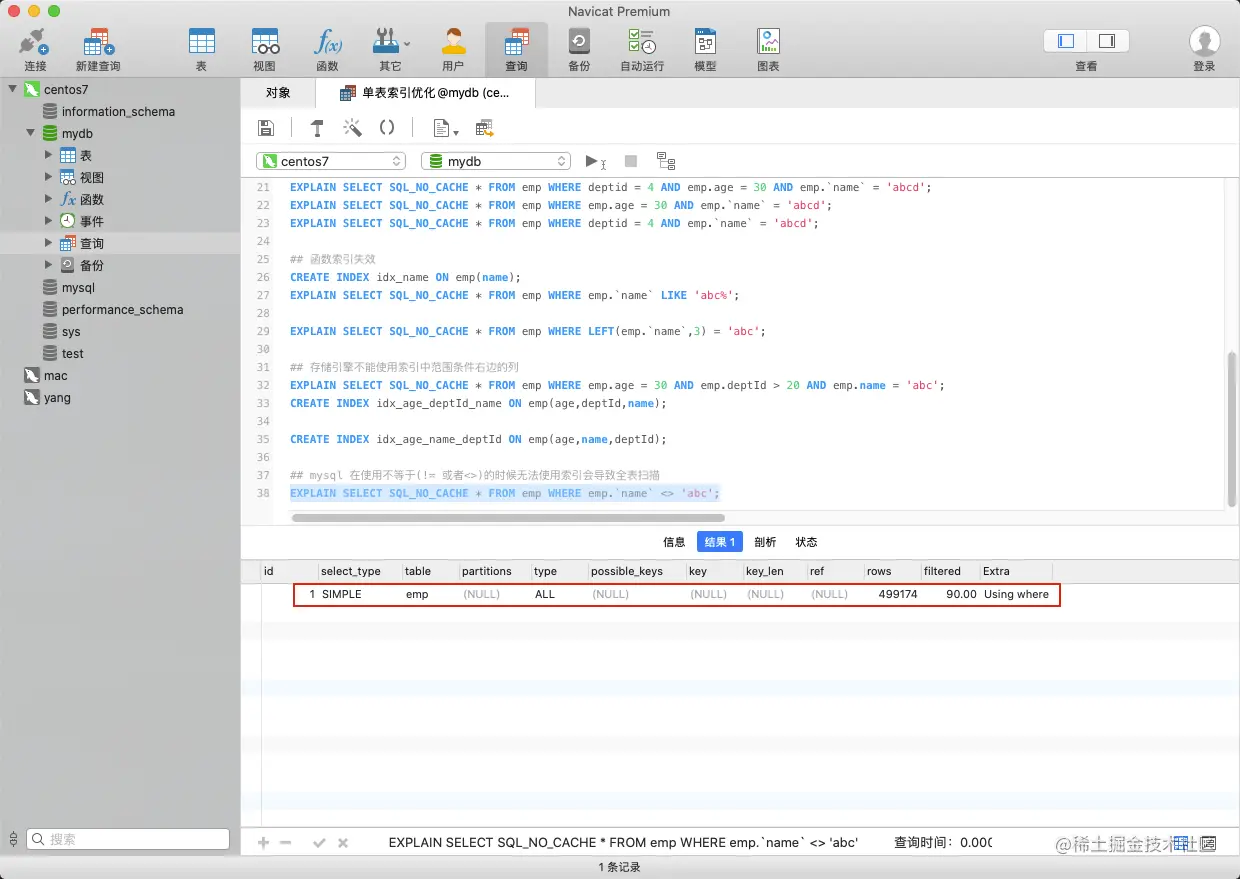
Task: Open the centos7 connection dropdown
Action: [x=331, y=161]
